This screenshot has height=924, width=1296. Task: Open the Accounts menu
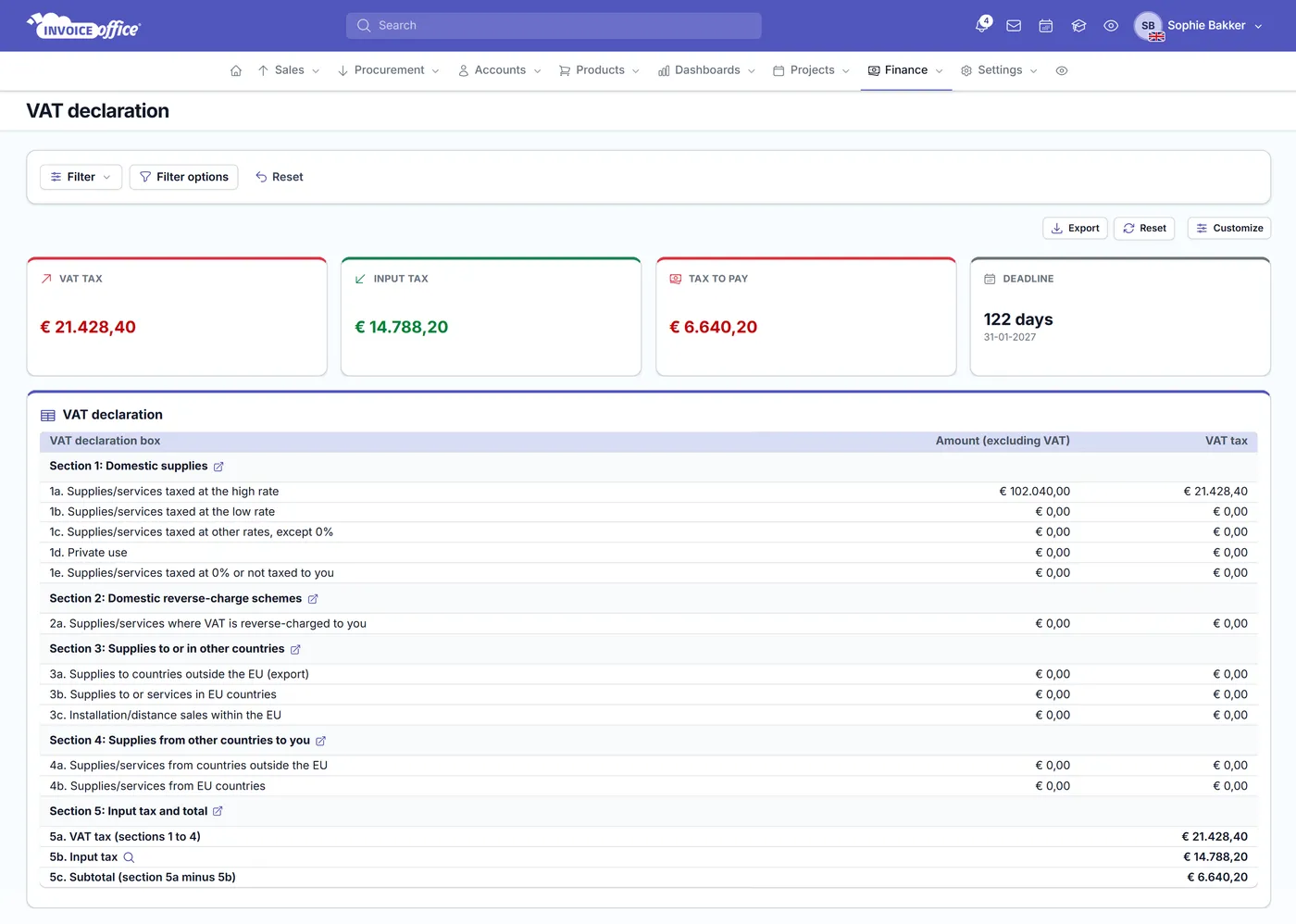point(500,70)
